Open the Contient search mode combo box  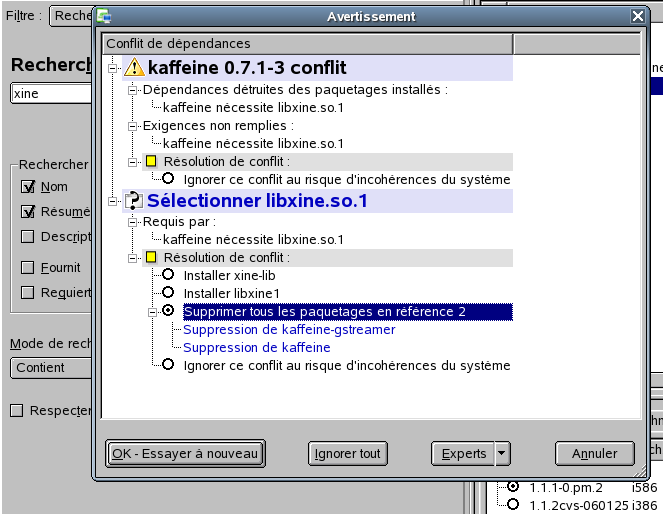(x=51, y=368)
